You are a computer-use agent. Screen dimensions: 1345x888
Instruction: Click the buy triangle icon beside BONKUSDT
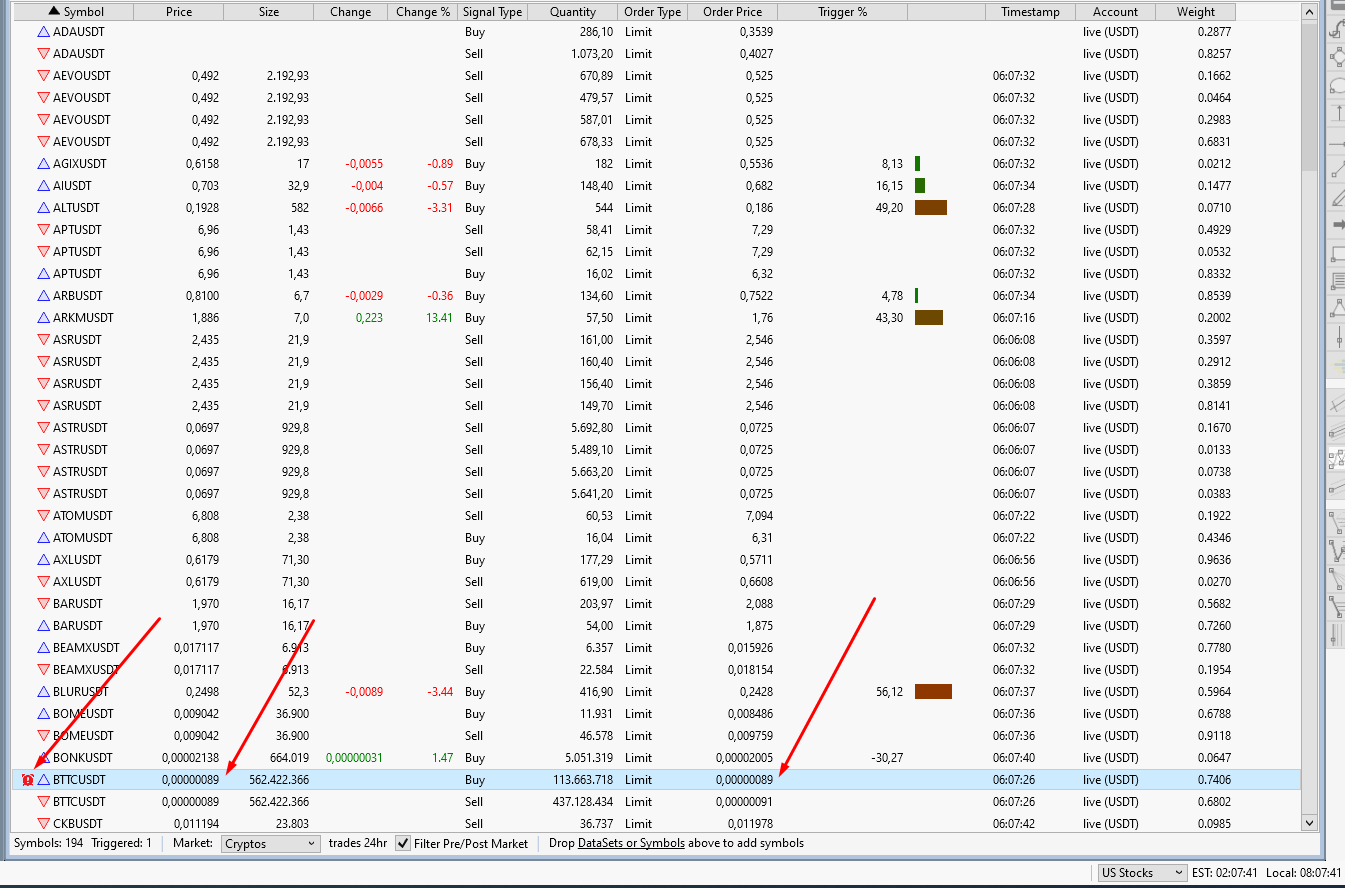43,758
